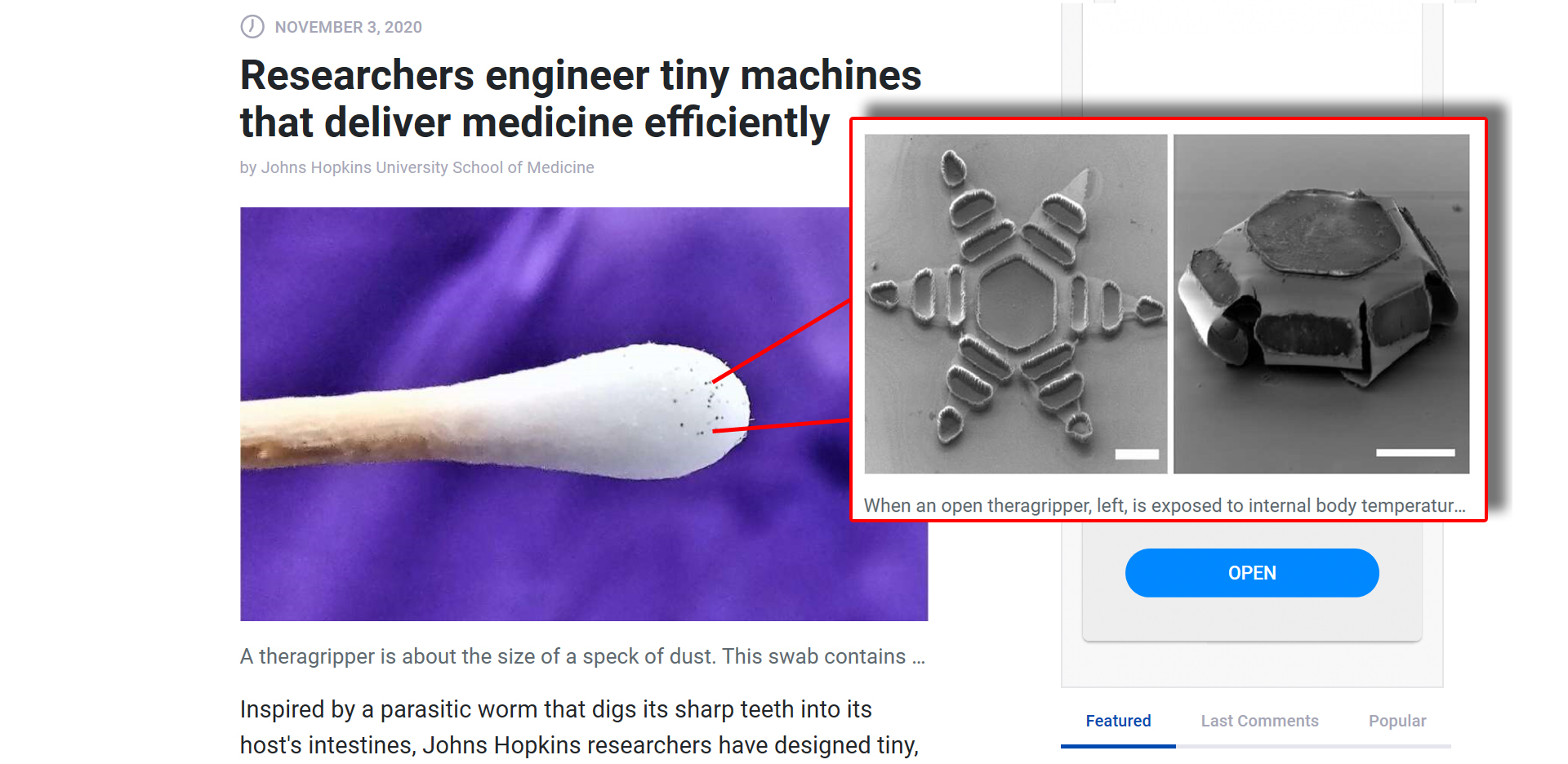Click the blue underline below Featured tab
1568x764 pixels.
(1118, 746)
